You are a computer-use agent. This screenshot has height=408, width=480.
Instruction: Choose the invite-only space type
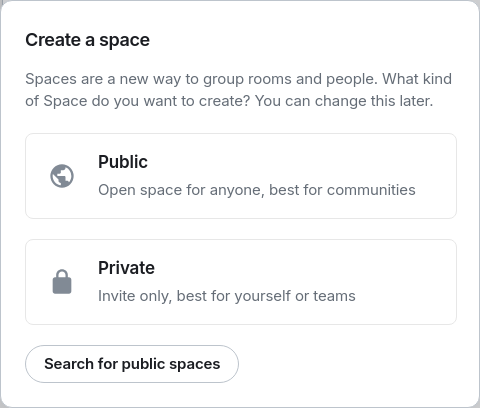241,282
